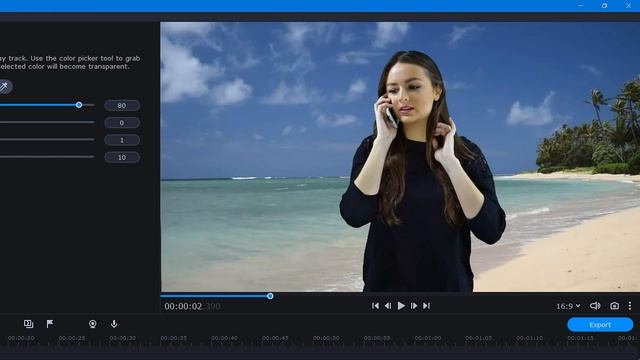Skip to the start of the clip

click(375, 306)
